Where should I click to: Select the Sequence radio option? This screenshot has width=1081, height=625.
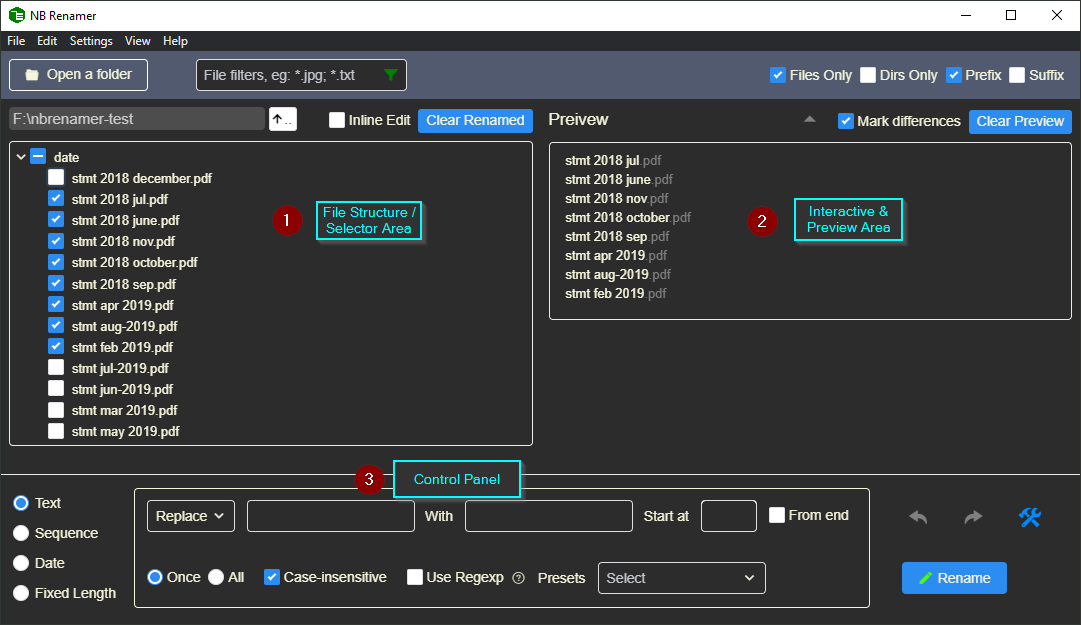[21, 533]
